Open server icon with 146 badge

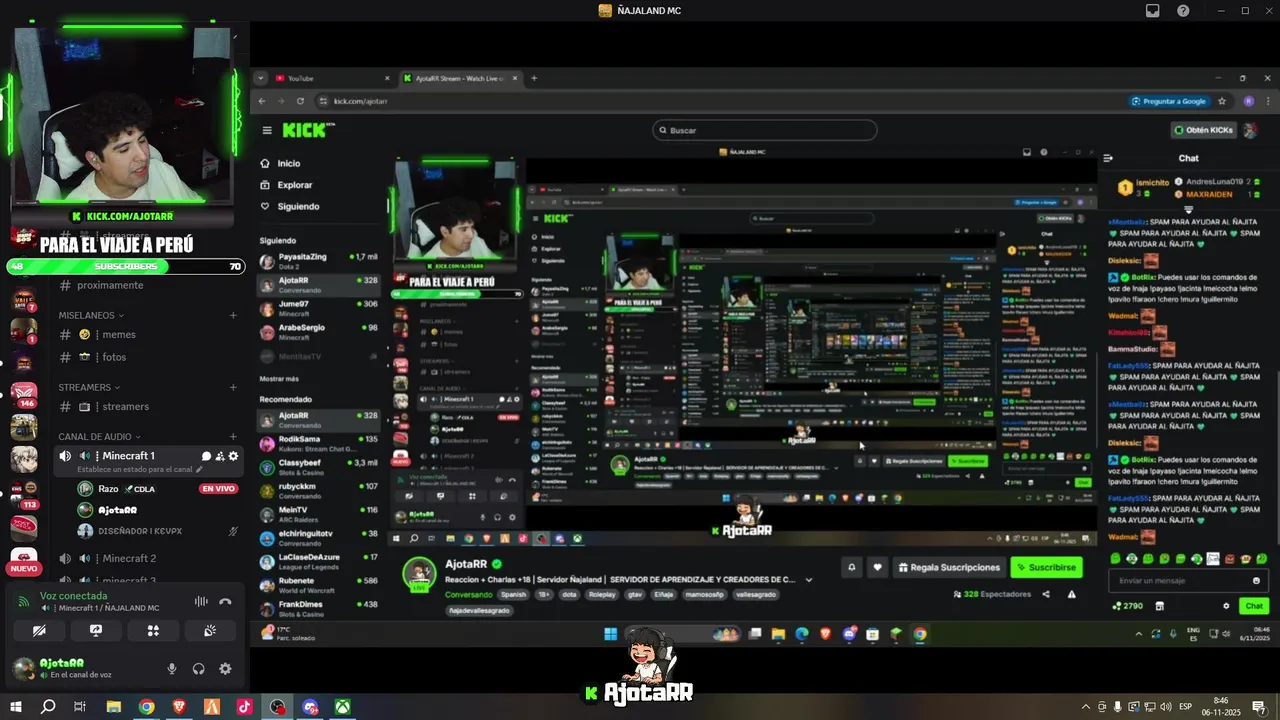click(x=23, y=393)
